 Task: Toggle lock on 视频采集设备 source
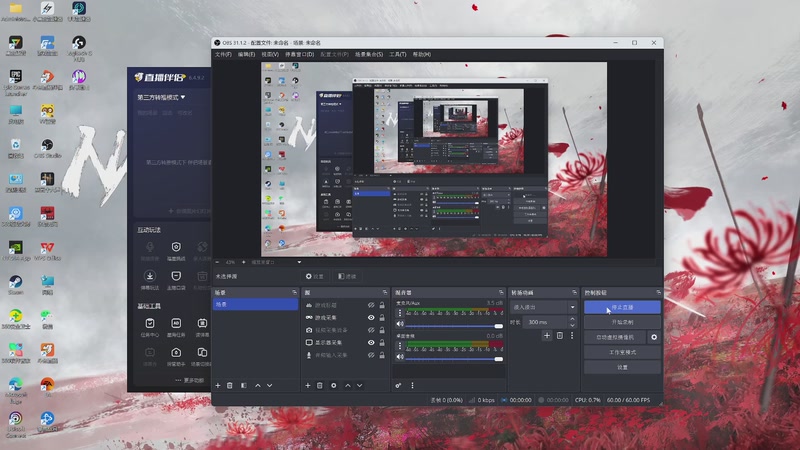click(382, 330)
